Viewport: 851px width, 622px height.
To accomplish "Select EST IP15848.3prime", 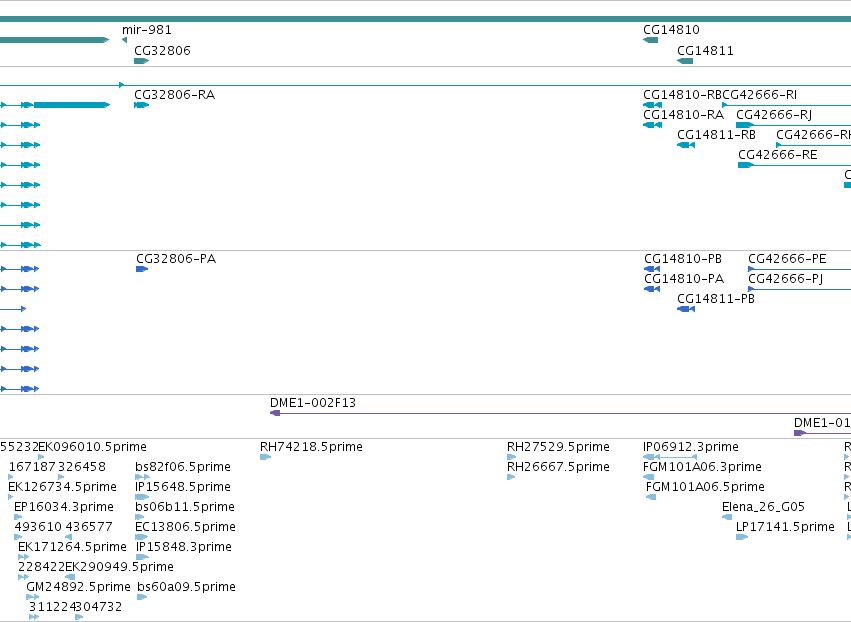I will point(183,547).
